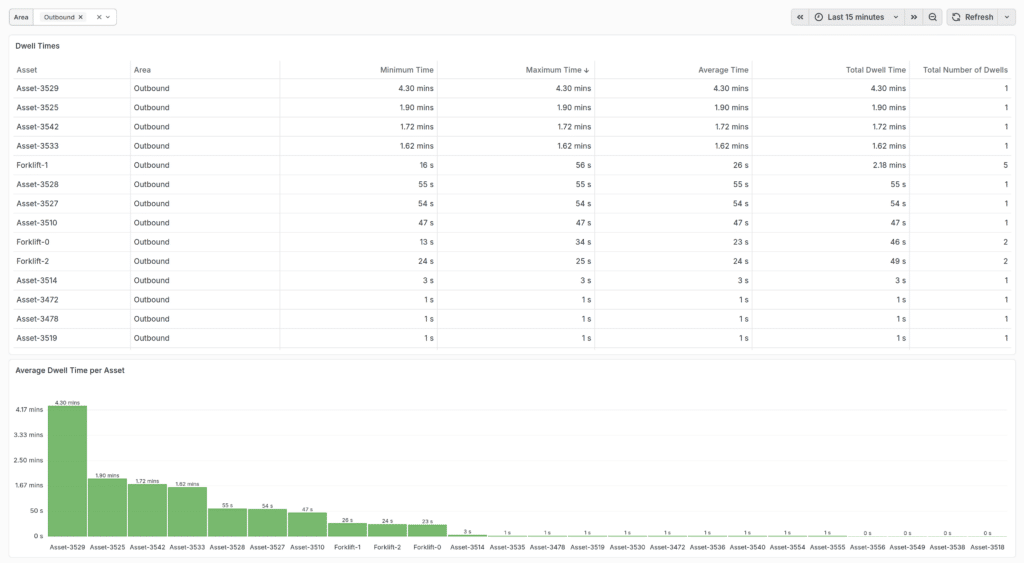Image resolution: width=1024 pixels, height=563 pixels.
Task: Click Forklift-0 bar in the chart
Action: [427, 530]
